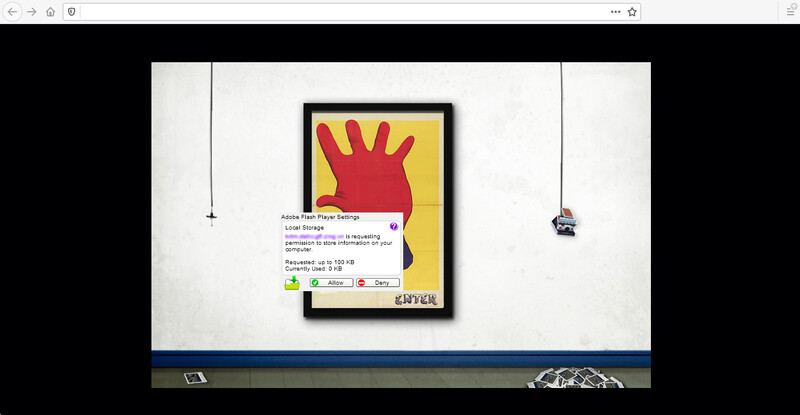Pick the single photo on the floor

[x=195, y=378]
